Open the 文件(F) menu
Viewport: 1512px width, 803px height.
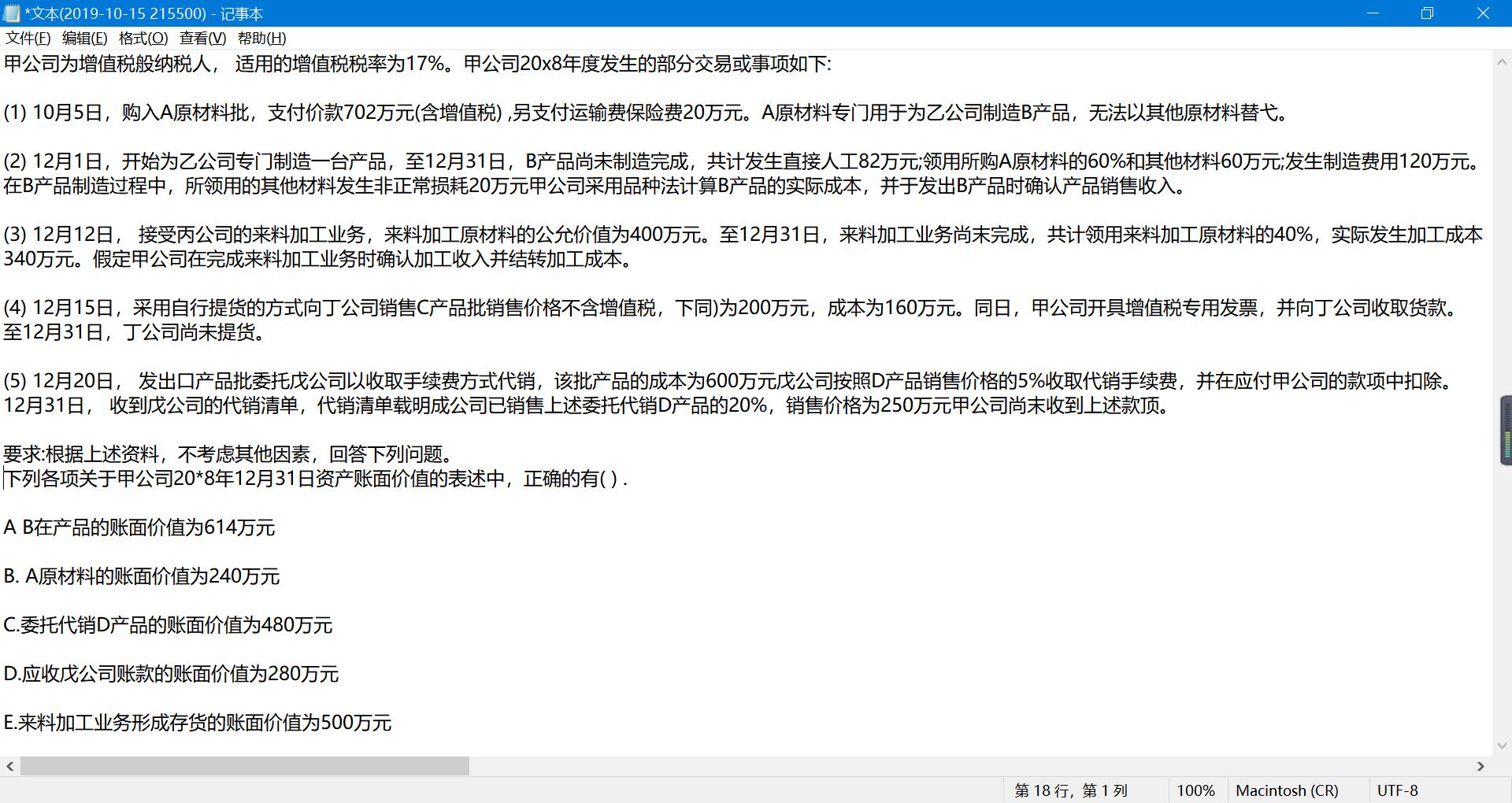pos(28,38)
